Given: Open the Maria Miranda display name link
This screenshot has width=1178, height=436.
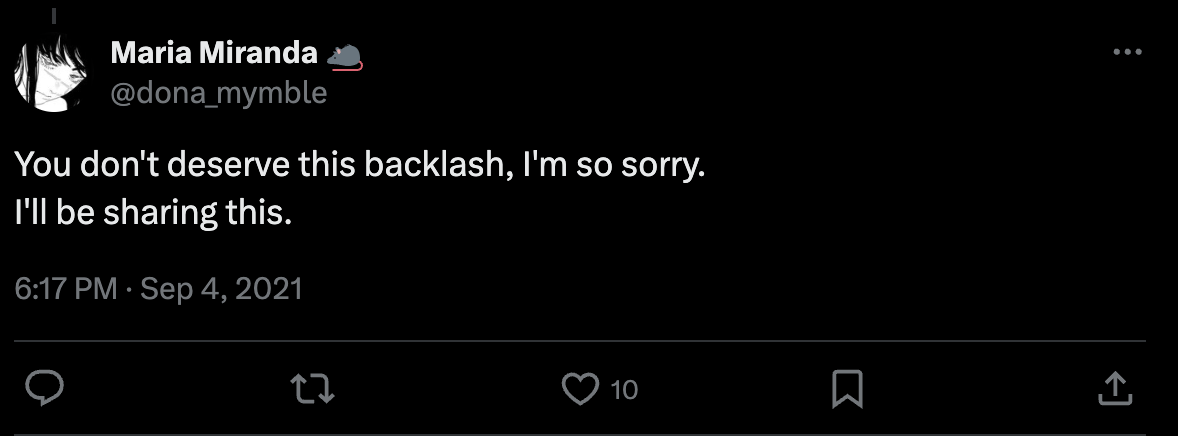Looking at the screenshot, I should (213, 54).
